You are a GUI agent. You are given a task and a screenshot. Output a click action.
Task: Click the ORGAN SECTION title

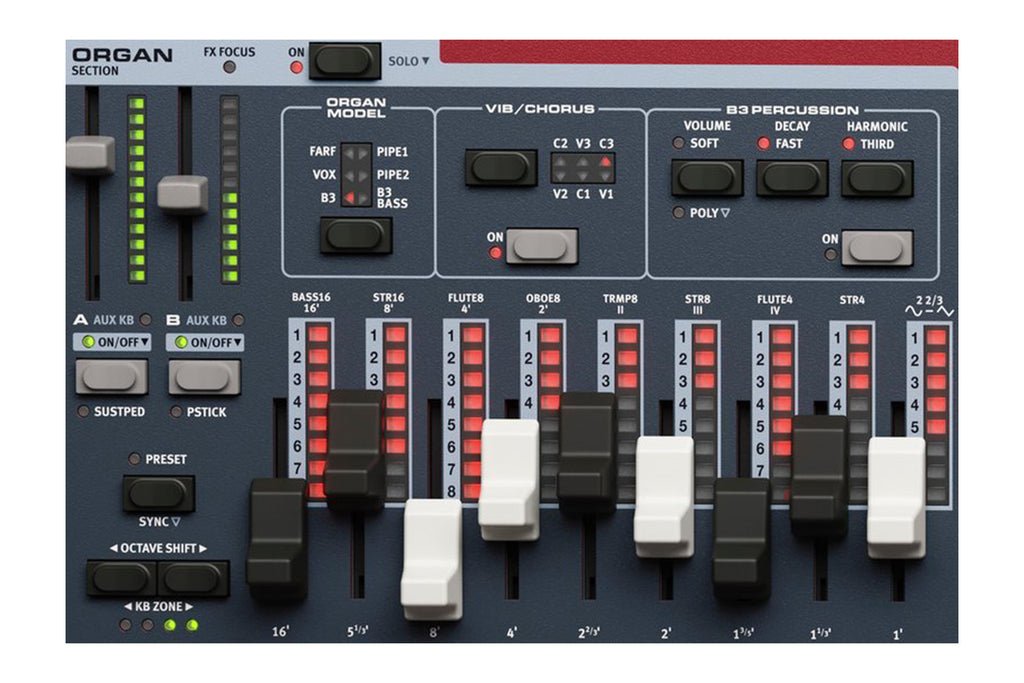pyautogui.click(x=121, y=61)
